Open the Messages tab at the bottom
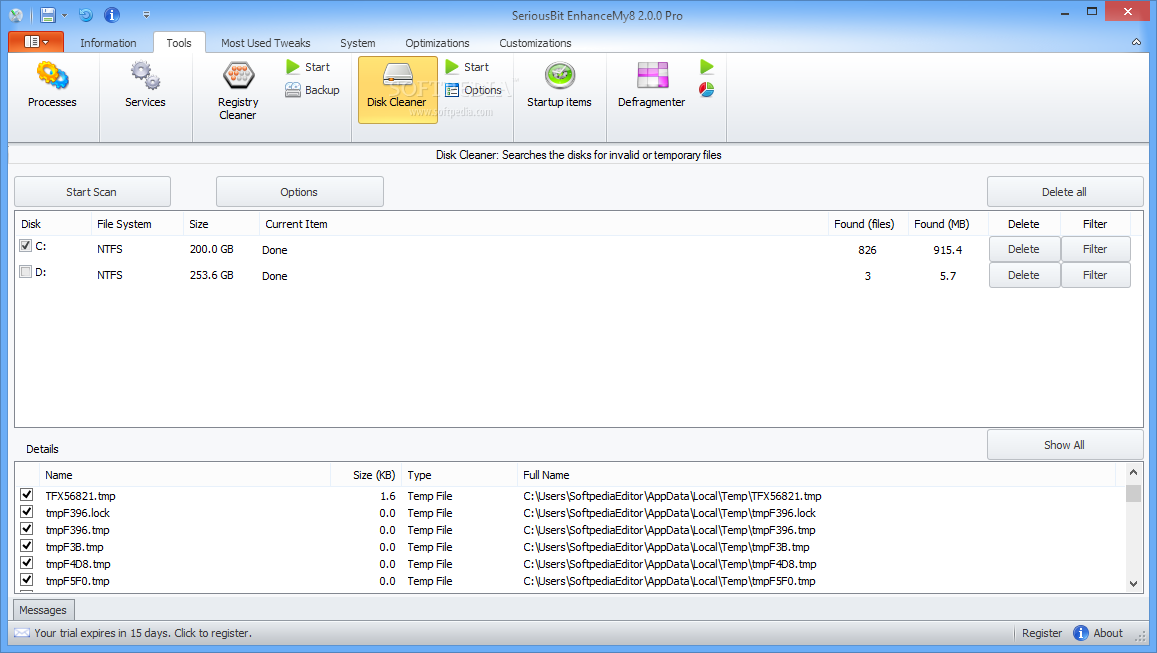This screenshot has height=653, width=1157. pos(44,610)
